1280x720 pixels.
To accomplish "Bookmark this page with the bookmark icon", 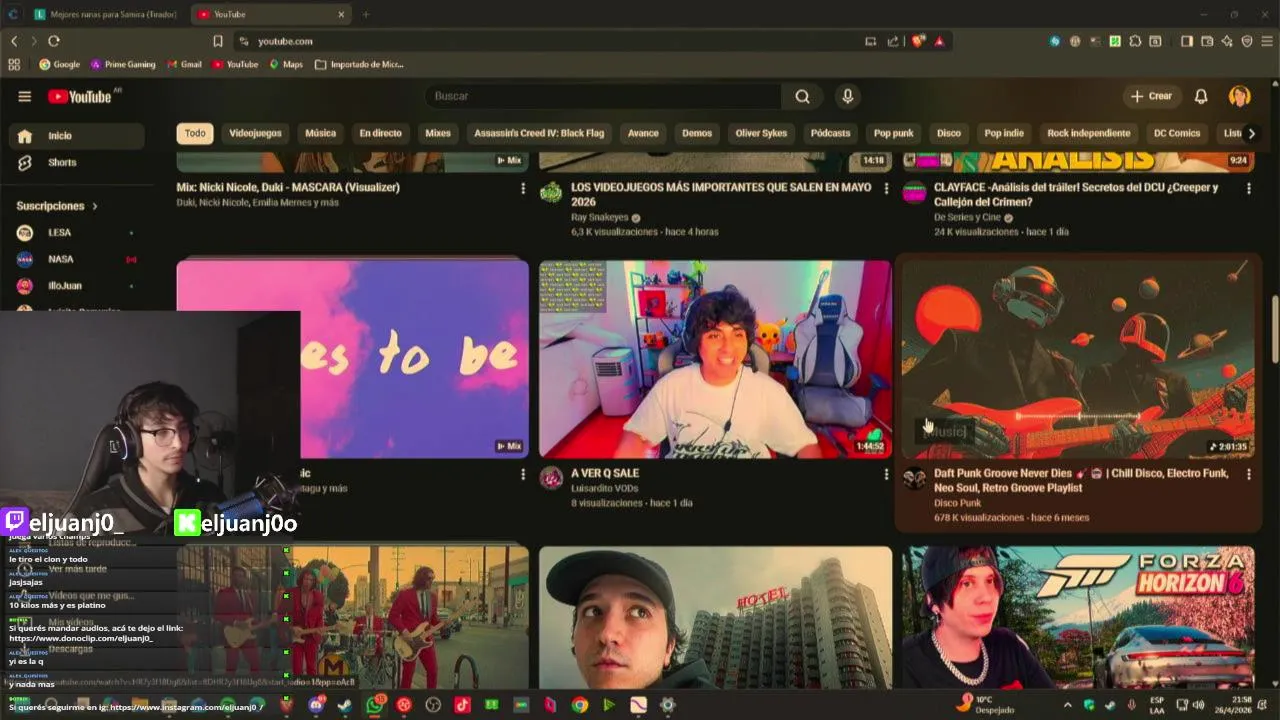I will click(x=218, y=41).
